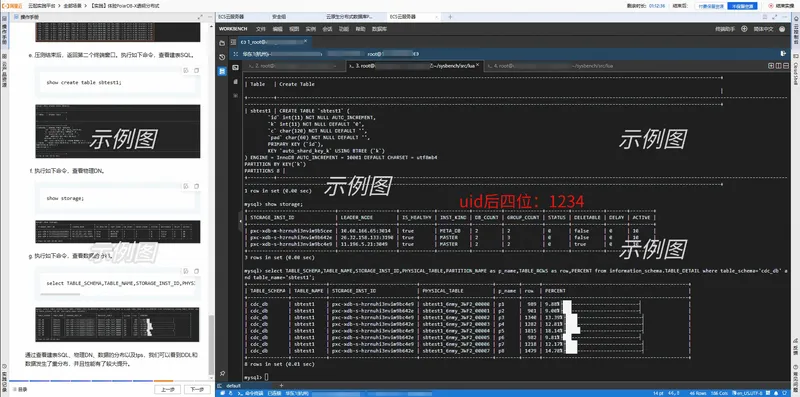This screenshot has width=800, height=397.
Task: Open the folder icon in Workbench sidebar
Action: point(222,43)
